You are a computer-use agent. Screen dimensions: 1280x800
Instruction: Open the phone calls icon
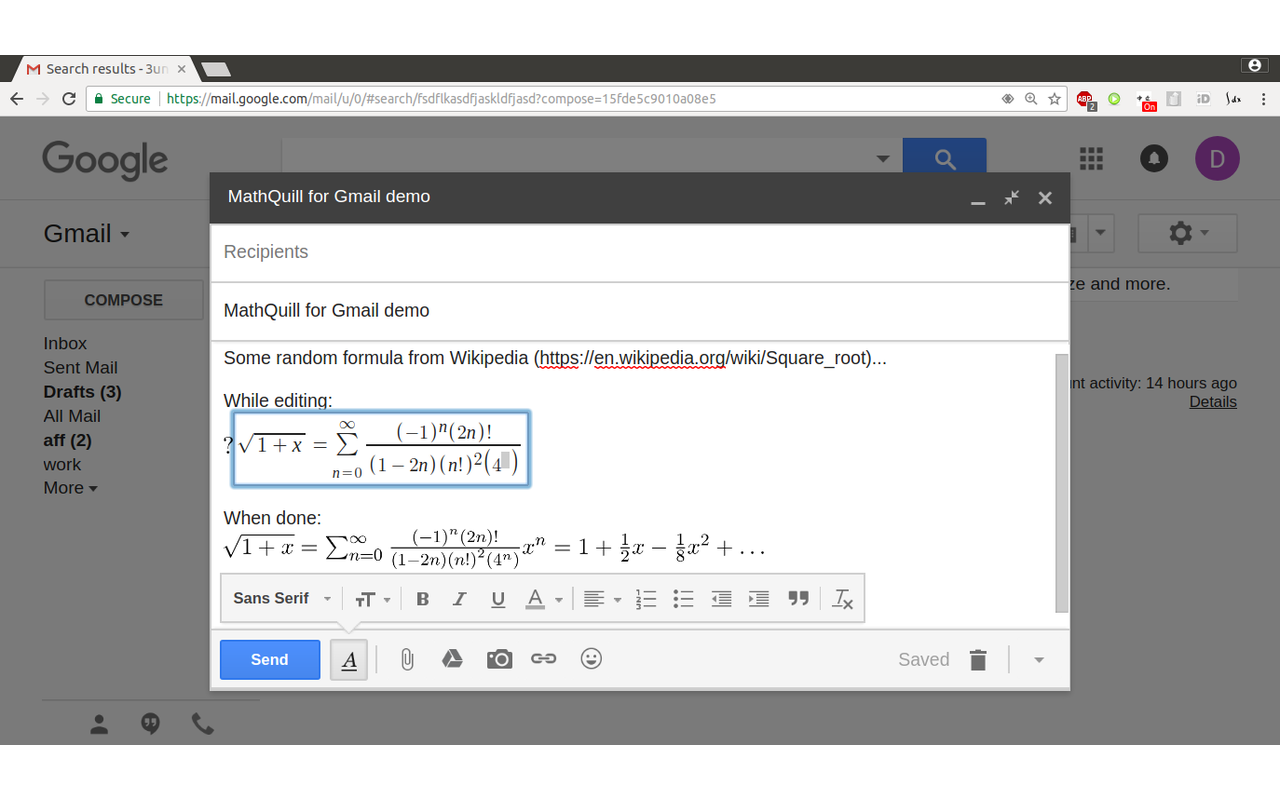click(203, 724)
